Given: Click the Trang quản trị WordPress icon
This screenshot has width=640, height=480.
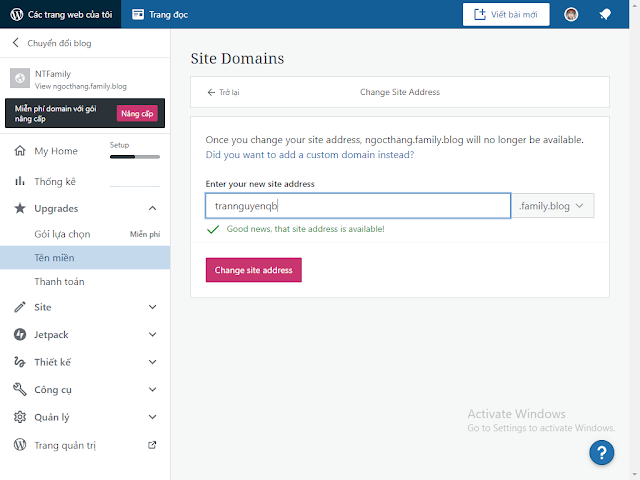Looking at the screenshot, I should (x=20, y=444).
